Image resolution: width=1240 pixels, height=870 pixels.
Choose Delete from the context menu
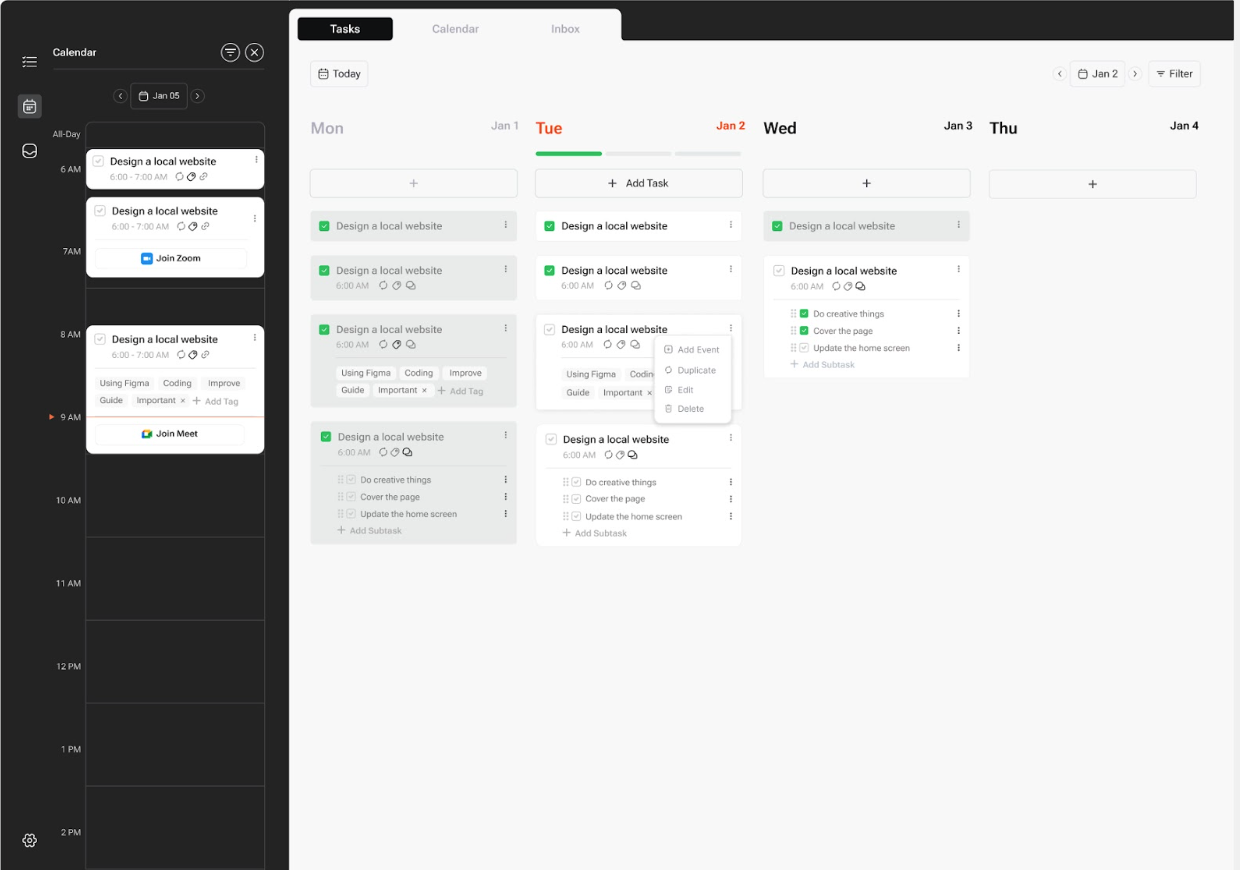point(684,409)
